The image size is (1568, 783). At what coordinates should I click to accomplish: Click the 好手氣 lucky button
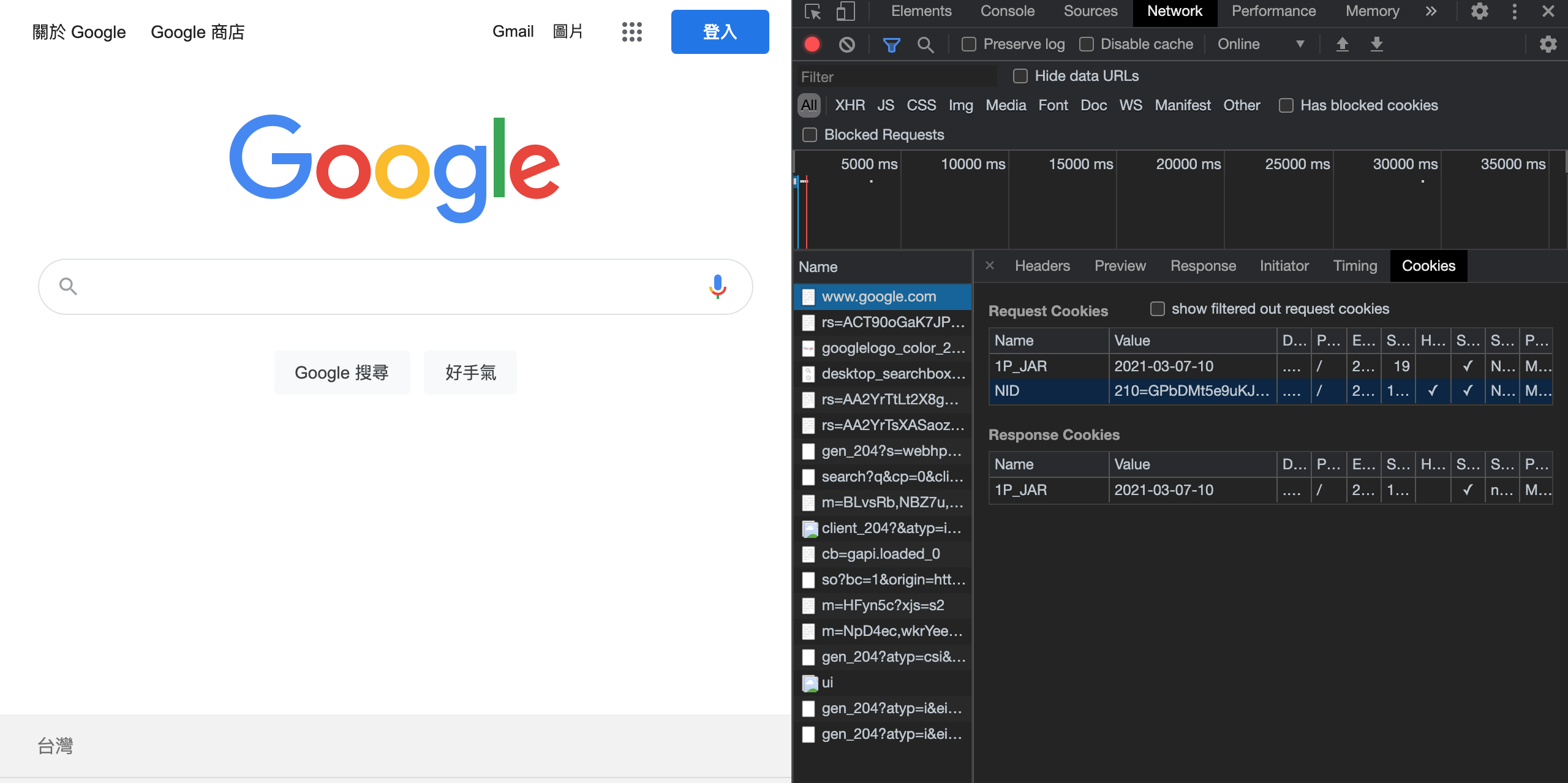point(470,373)
